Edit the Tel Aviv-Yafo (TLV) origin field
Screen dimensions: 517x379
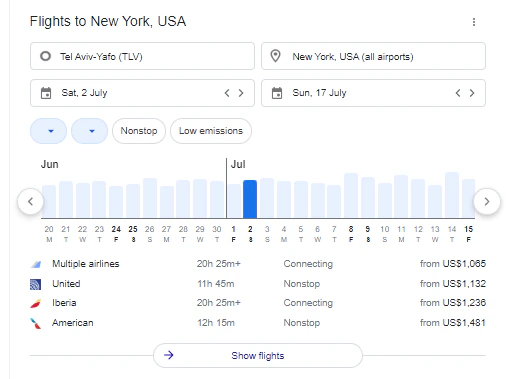tap(142, 56)
